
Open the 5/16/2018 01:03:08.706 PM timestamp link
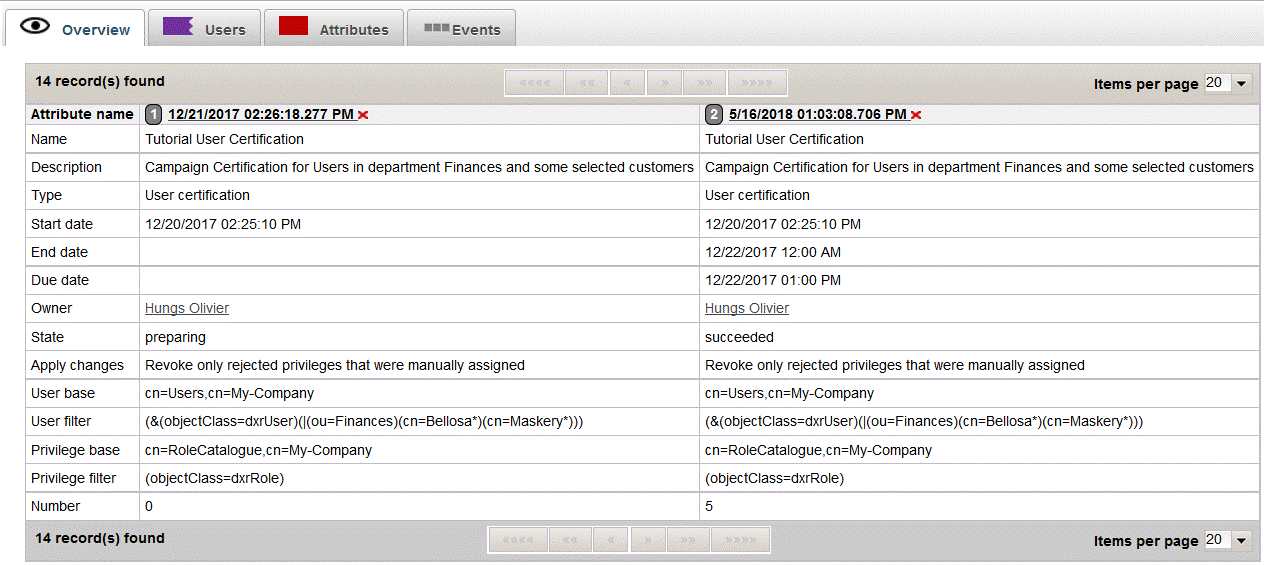(x=818, y=115)
